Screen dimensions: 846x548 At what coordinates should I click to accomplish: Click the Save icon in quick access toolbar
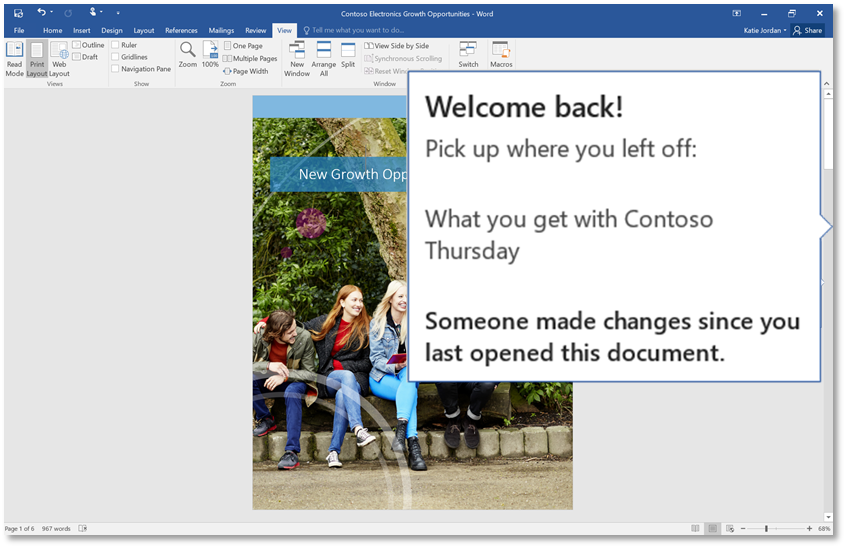pos(18,13)
